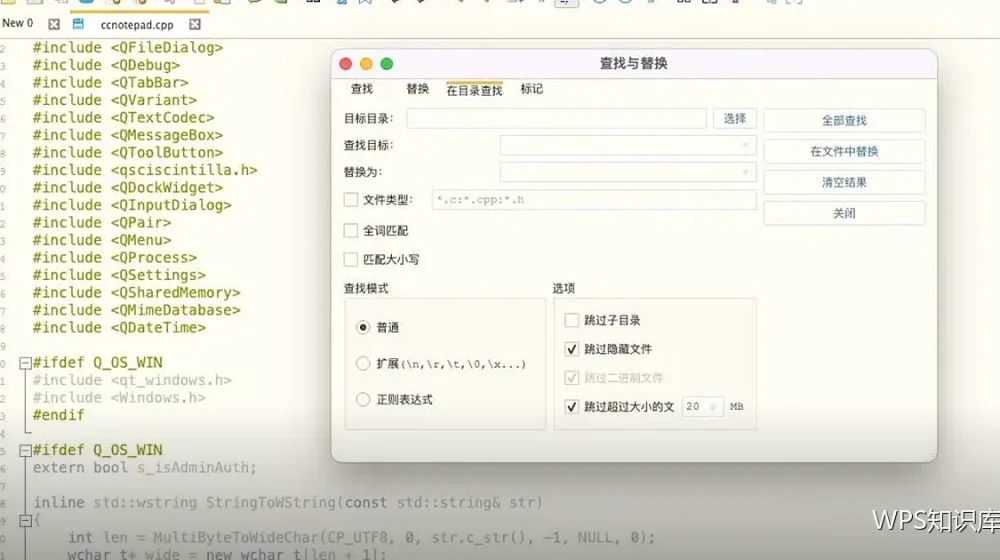The height and width of the screenshot is (560, 1000).
Task: Uncheck the 跳过超过大小的文 checkbox
Action: coord(572,406)
